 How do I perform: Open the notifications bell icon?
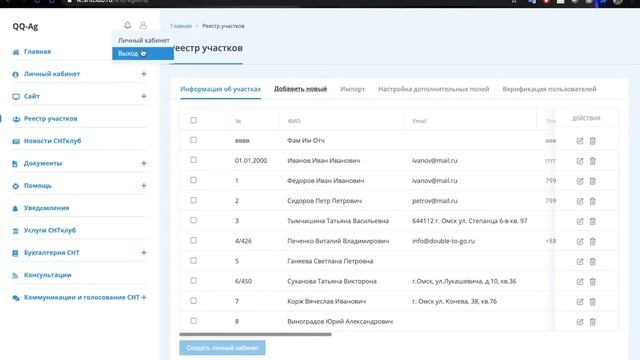[128, 25]
